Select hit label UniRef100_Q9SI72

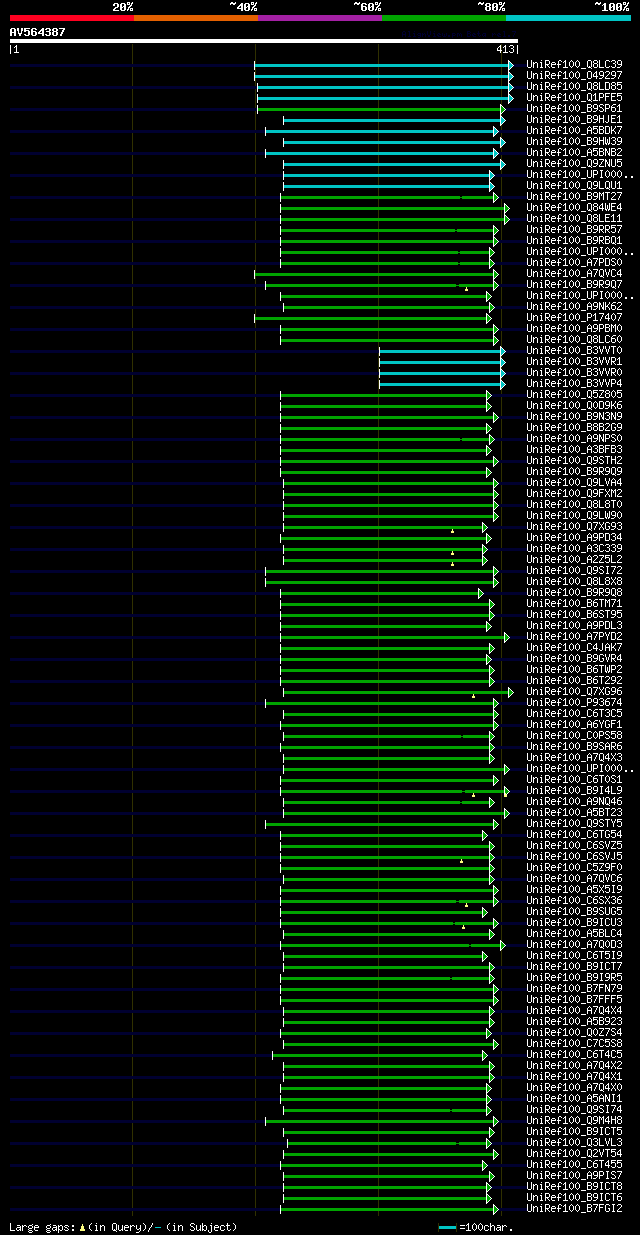575,570
